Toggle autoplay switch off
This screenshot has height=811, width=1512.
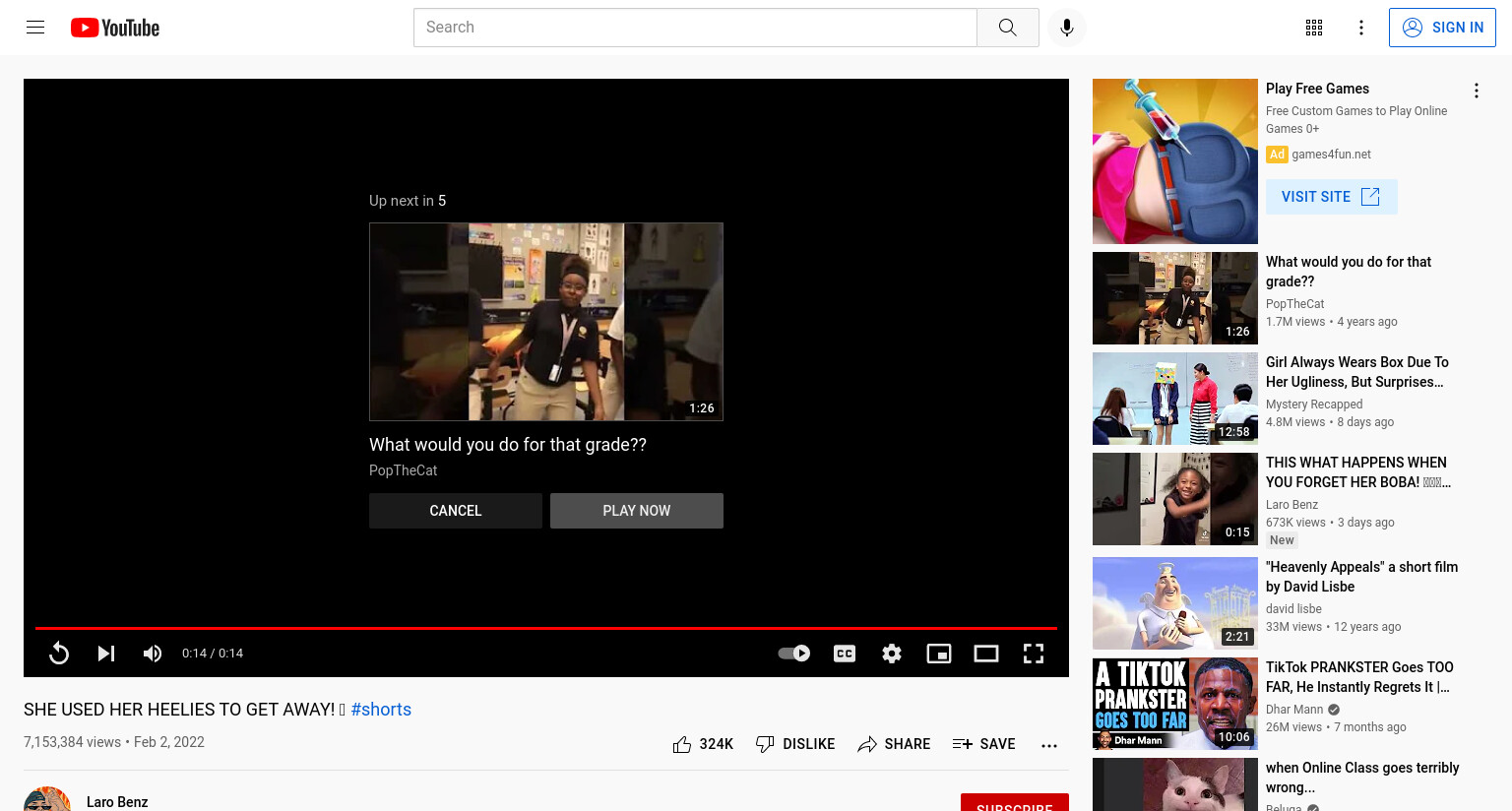pyautogui.click(x=793, y=654)
